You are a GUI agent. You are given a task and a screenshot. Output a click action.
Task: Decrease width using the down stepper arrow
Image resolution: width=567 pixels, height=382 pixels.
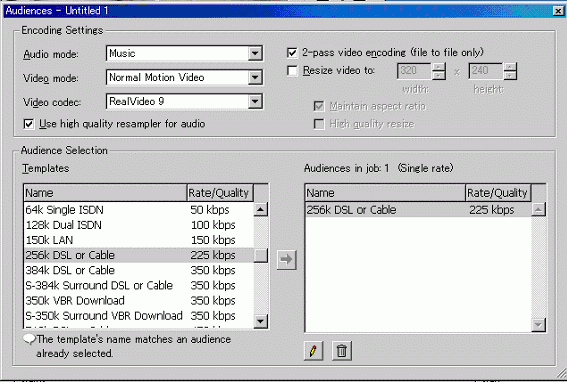coord(439,75)
